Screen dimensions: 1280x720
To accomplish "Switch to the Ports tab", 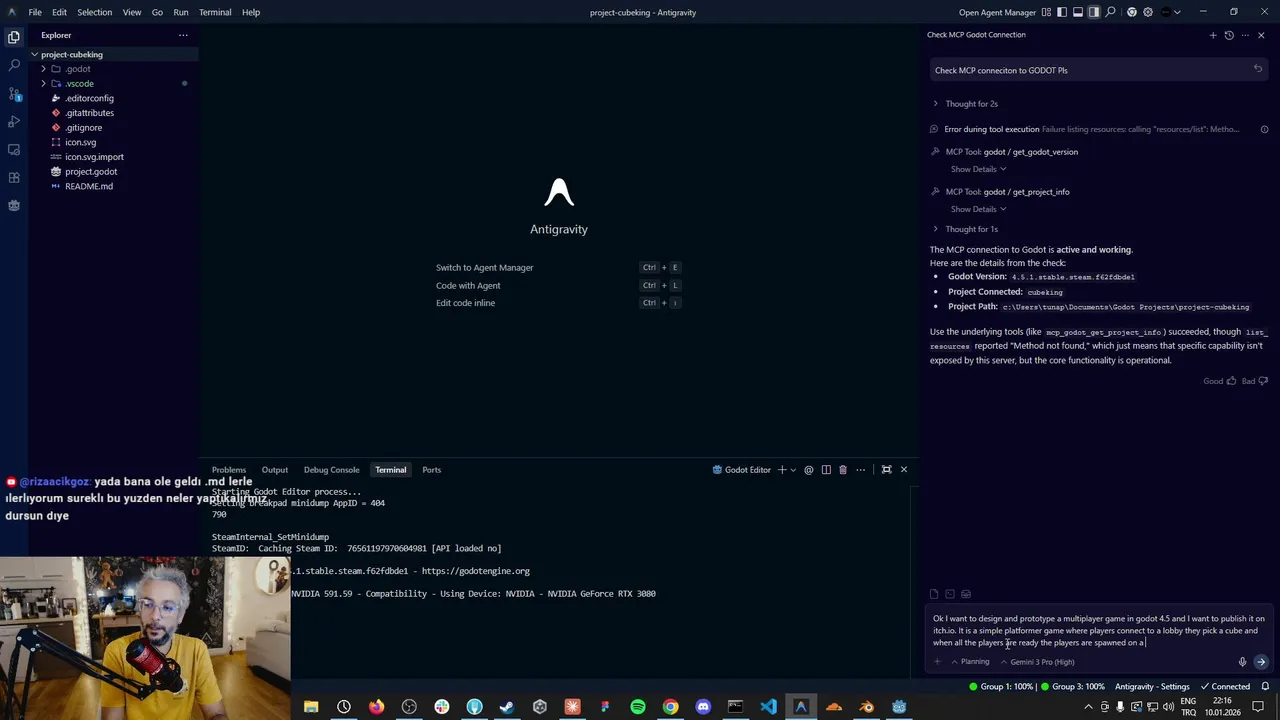I will pyautogui.click(x=431, y=470).
